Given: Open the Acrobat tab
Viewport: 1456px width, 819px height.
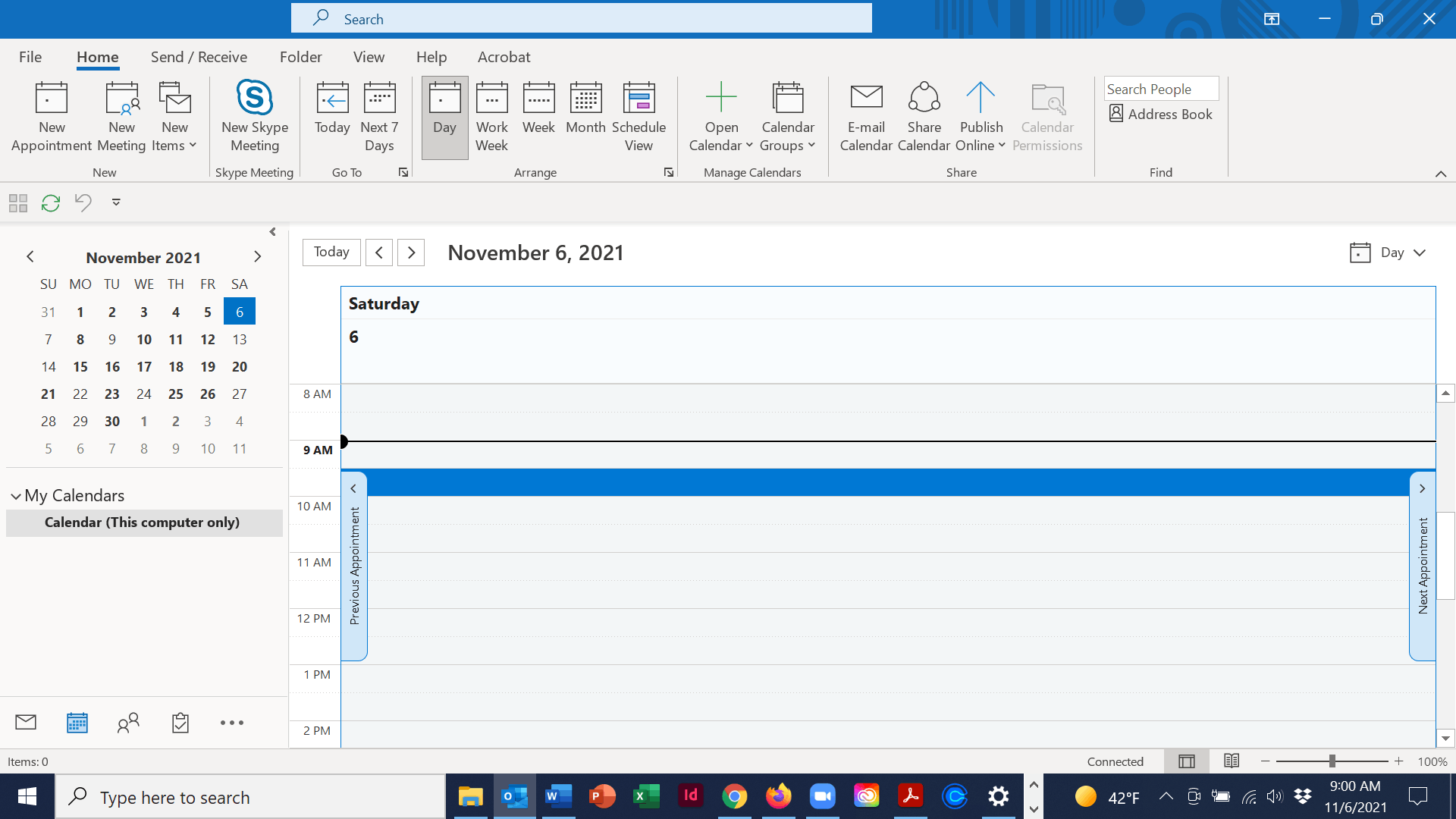Looking at the screenshot, I should (x=504, y=57).
